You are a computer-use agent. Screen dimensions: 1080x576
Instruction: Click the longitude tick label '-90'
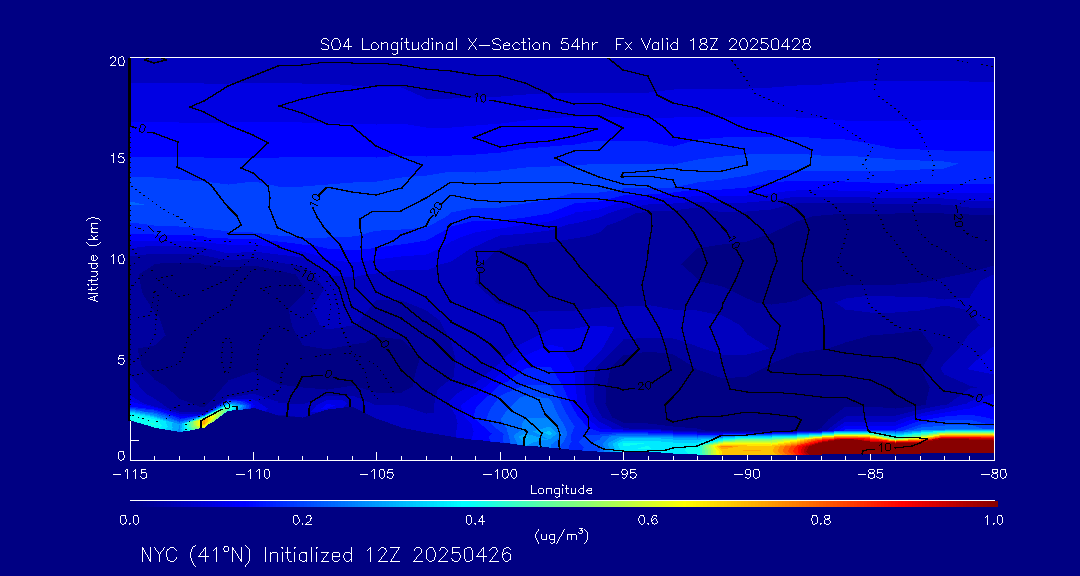[x=747, y=475]
